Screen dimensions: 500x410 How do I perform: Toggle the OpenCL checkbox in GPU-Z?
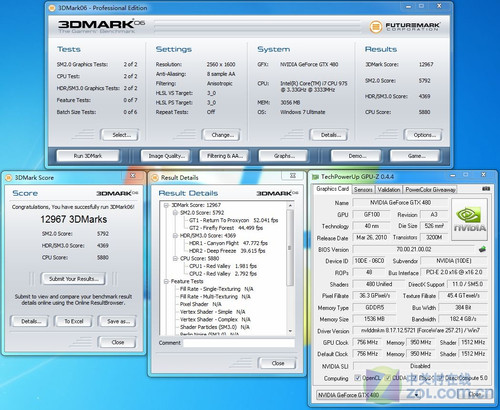pyautogui.click(x=357, y=378)
